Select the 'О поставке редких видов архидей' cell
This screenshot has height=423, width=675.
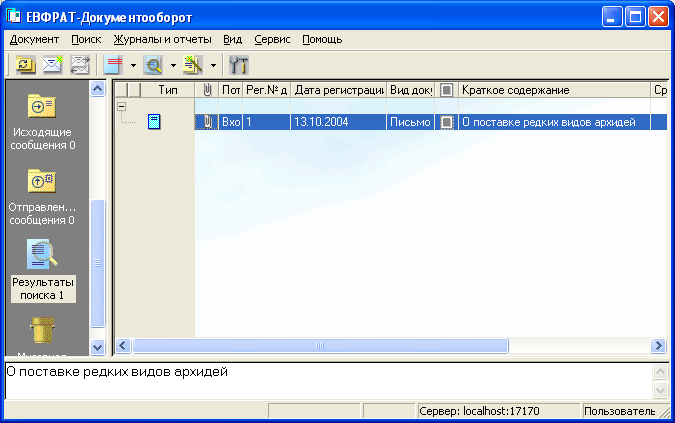point(554,122)
